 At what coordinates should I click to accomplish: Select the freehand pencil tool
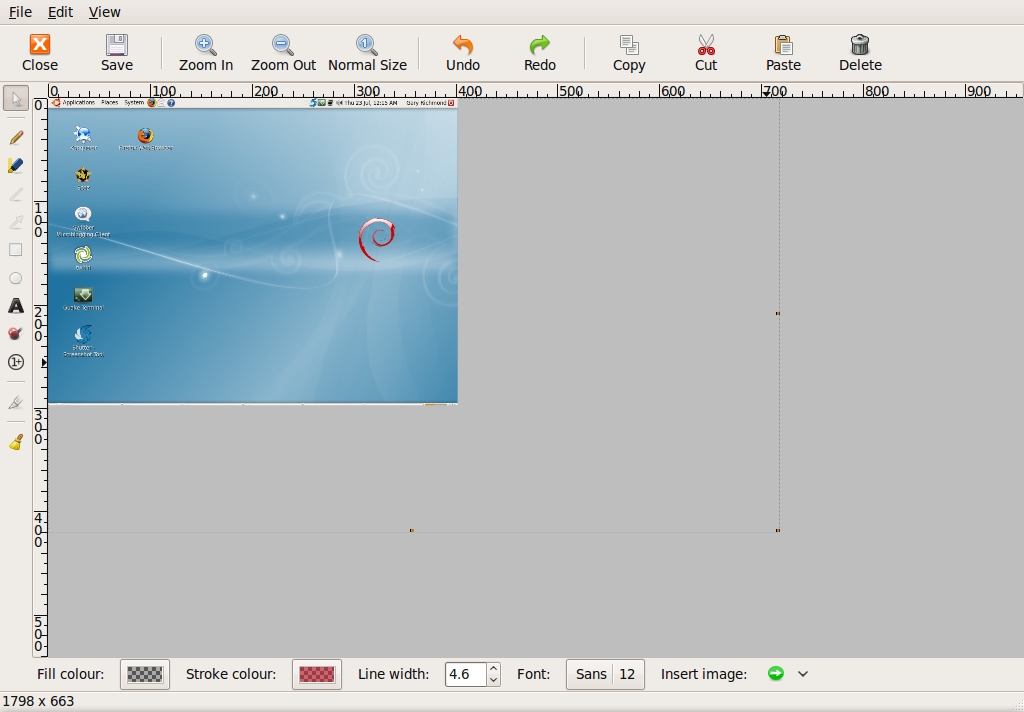click(x=16, y=137)
